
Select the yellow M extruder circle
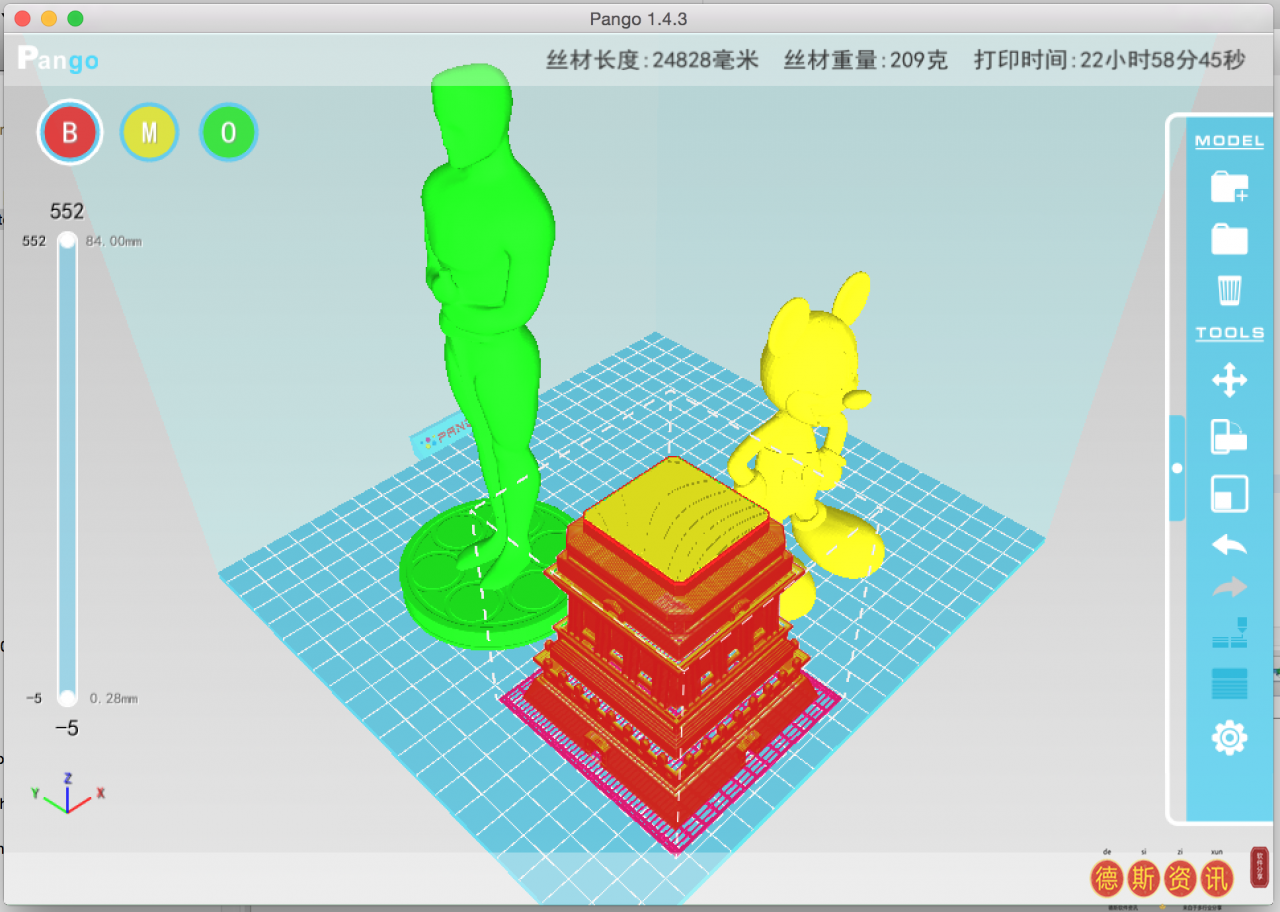pyautogui.click(x=149, y=132)
